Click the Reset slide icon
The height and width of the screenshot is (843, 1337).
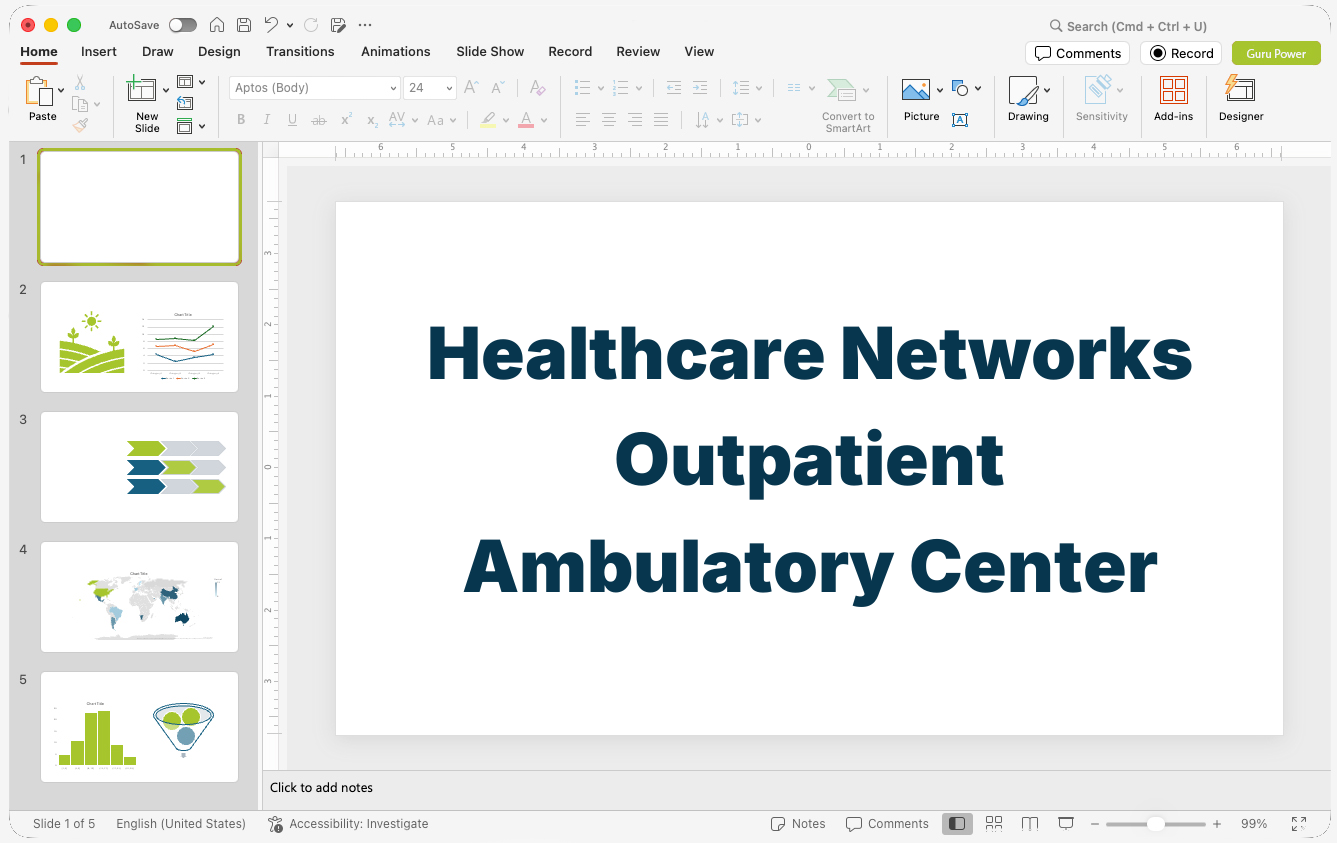click(185, 103)
